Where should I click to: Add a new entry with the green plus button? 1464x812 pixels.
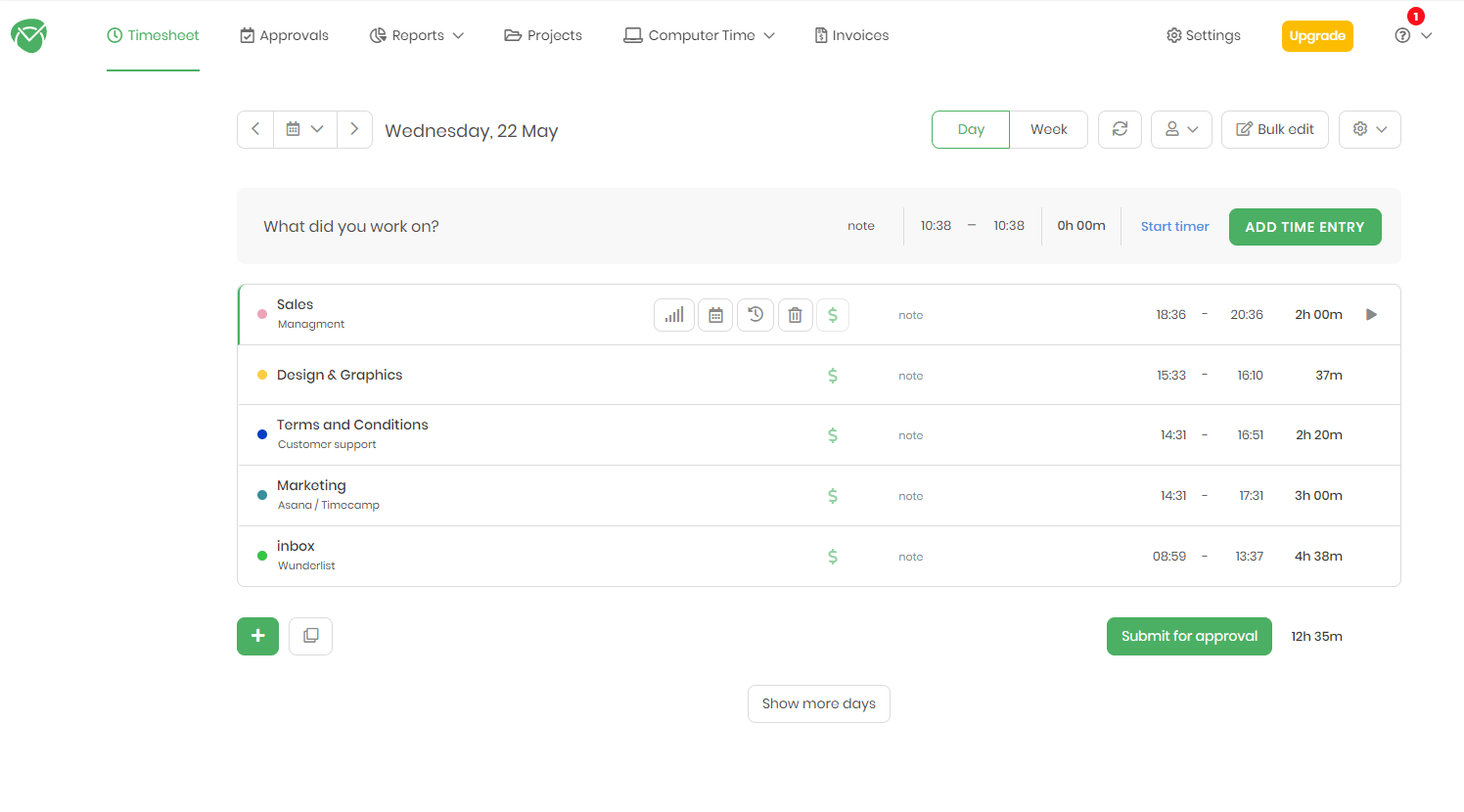[x=257, y=636]
